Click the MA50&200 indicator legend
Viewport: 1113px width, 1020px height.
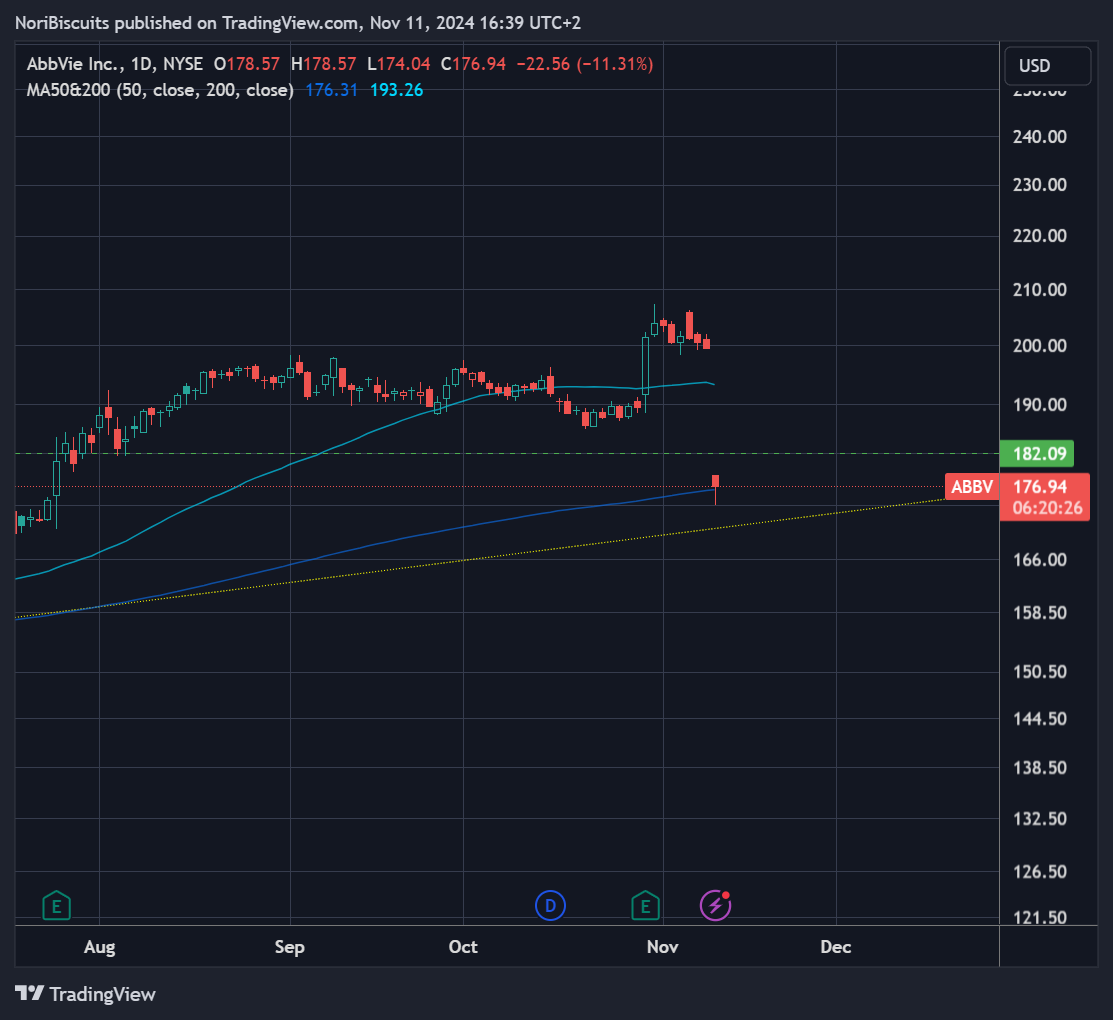click(x=160, y=90)
